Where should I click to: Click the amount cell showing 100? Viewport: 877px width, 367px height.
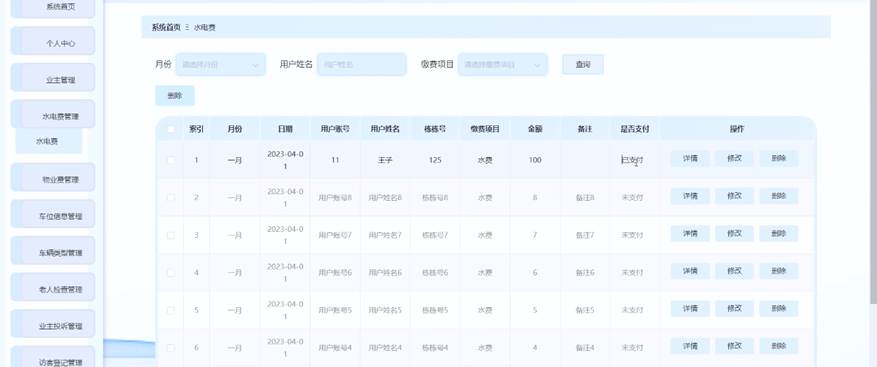pyautogui.click(x=535, y=160)
